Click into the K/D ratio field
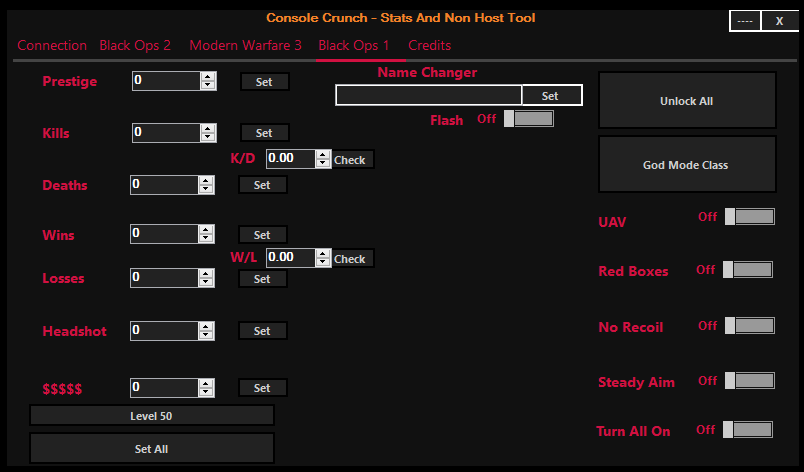Image resolution: width=804 pixels, height=472 pixels. [x=291, y=159]
